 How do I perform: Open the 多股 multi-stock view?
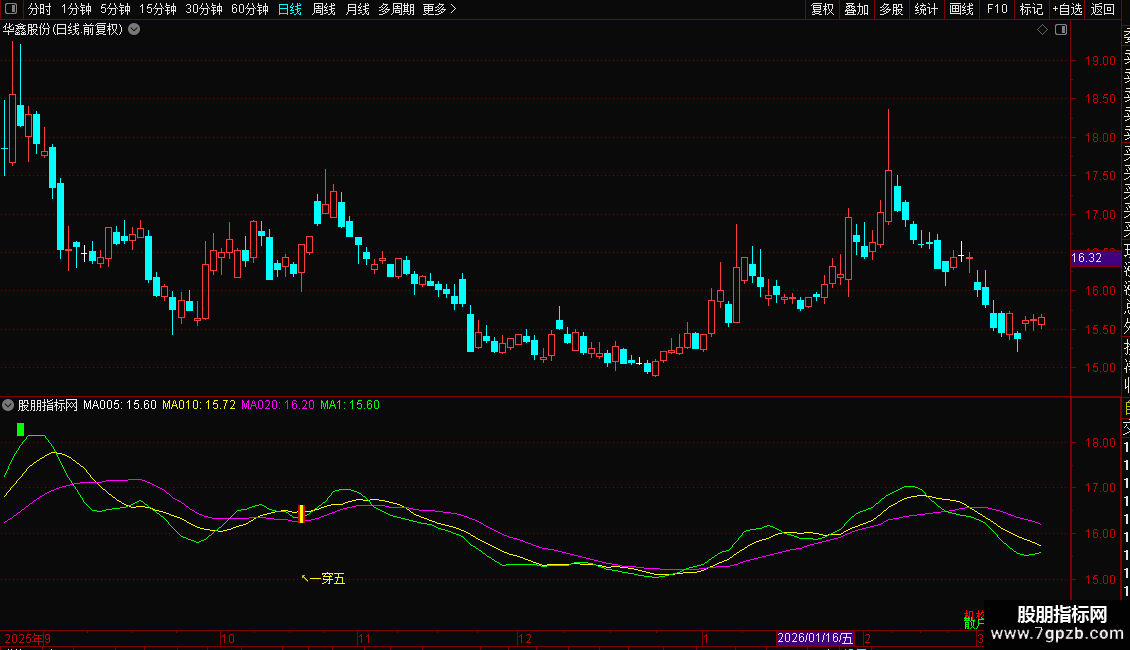coord(891,9)
